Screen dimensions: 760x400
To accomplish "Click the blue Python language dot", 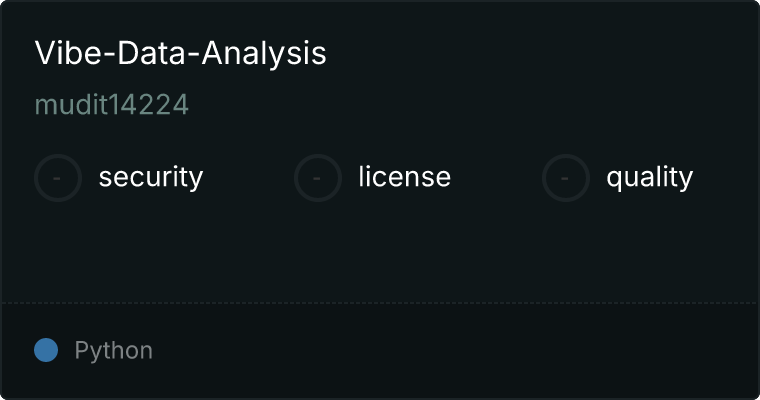I will coord(46,350).
